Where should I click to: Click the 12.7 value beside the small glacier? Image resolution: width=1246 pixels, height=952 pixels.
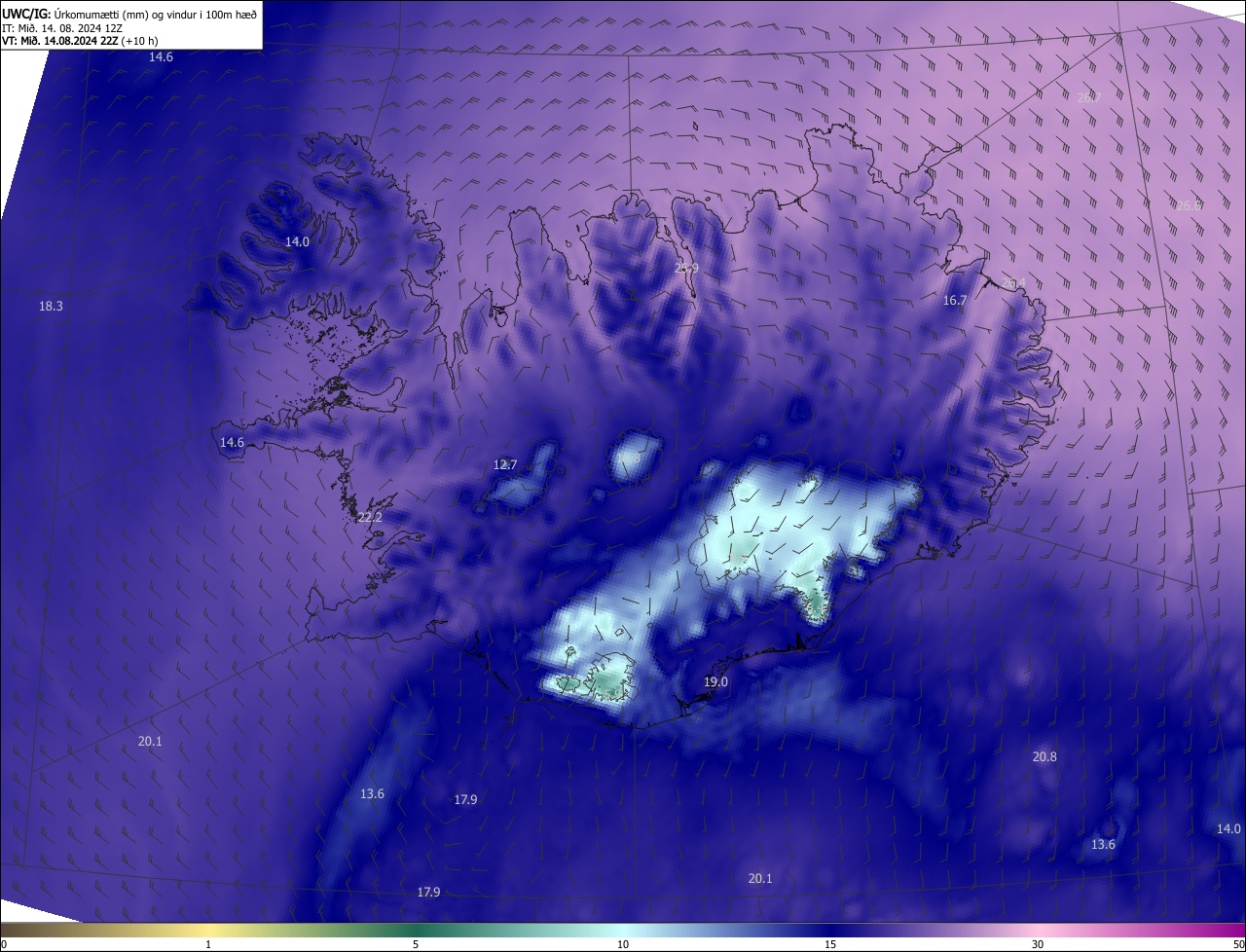pyautogui.click(x=505, y=464)
